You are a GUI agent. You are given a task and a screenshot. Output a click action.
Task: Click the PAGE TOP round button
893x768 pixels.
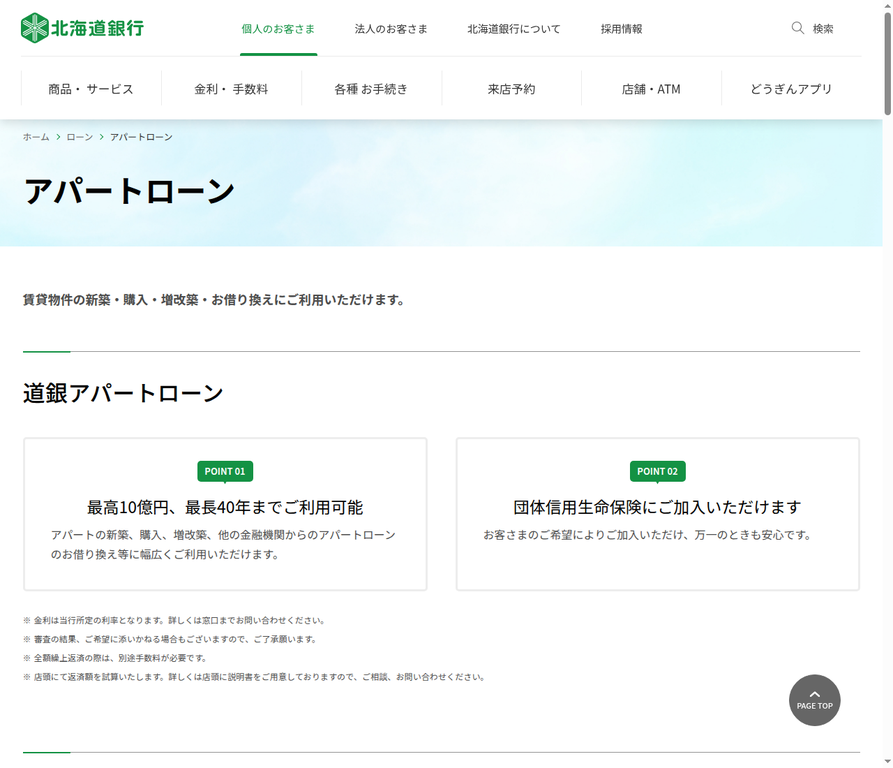[814, 700]
